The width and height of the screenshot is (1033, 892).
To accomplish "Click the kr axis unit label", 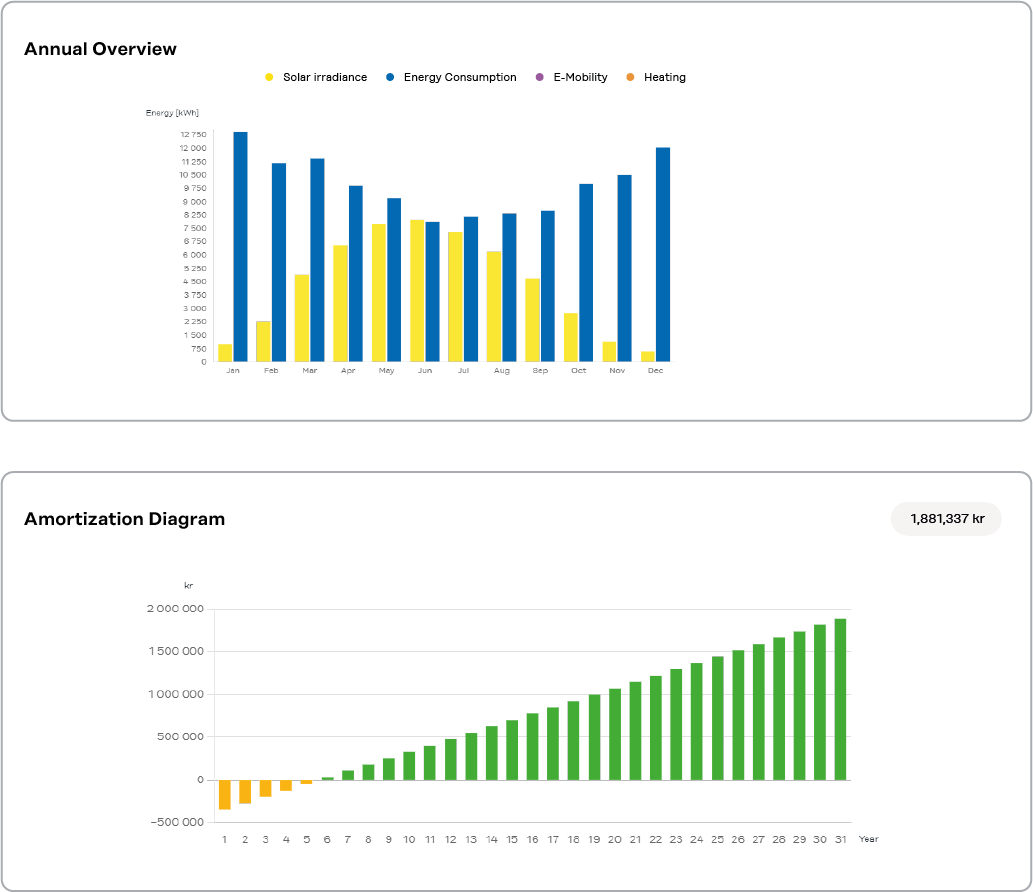I will pyautogui.click(x=188, y=586).
